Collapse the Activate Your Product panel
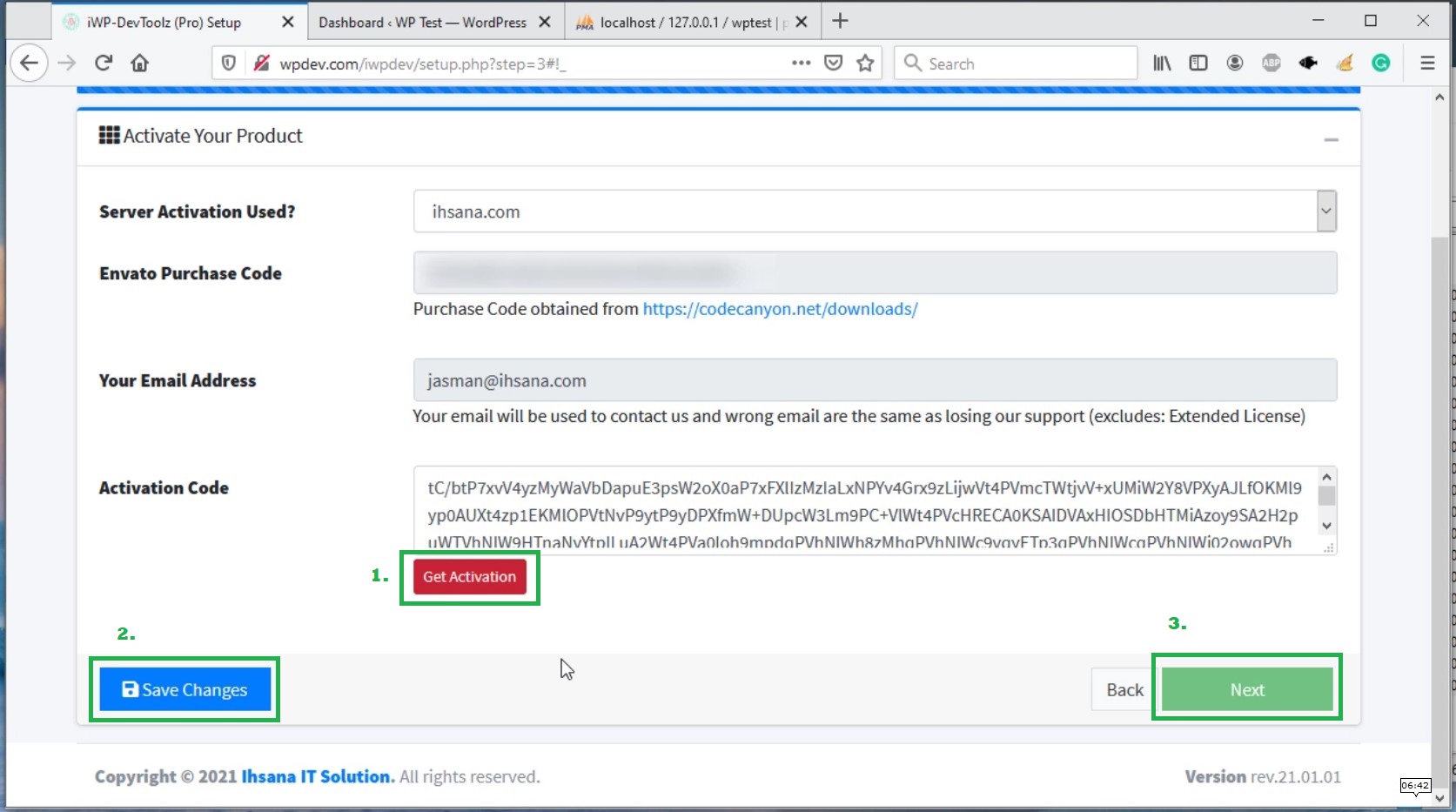The height and width of the screenshot is (812, 1456). pyautogui.click(x=1331, y=139)
